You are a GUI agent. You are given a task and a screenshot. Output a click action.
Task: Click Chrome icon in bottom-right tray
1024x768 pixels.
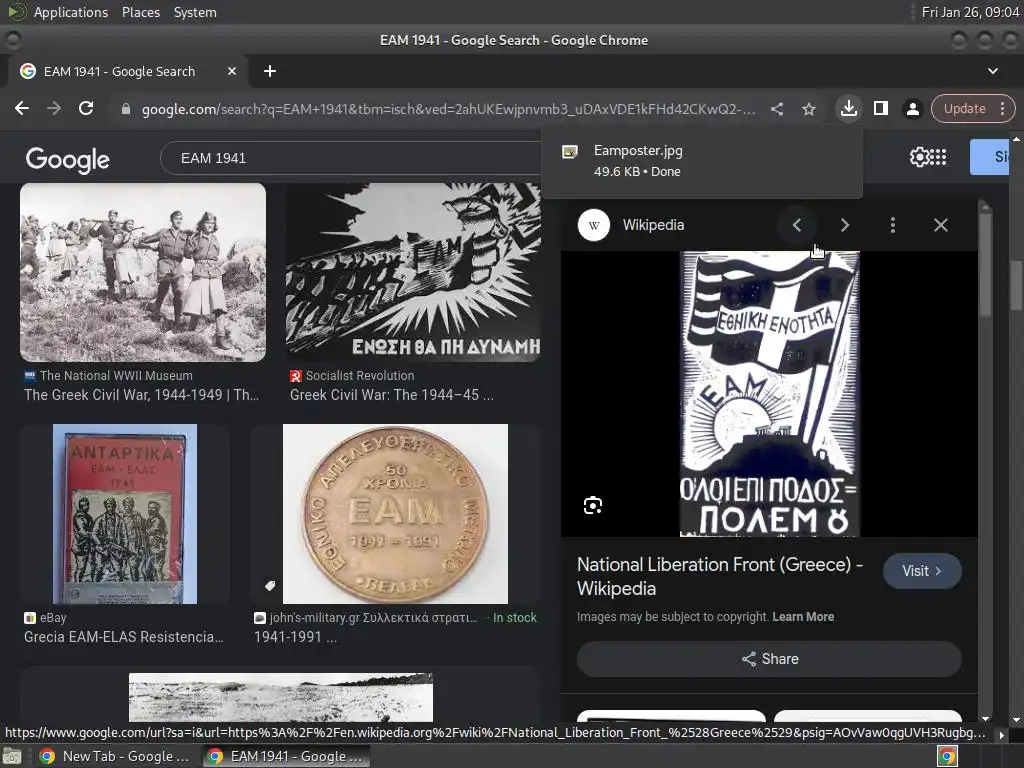coord(947,757)
